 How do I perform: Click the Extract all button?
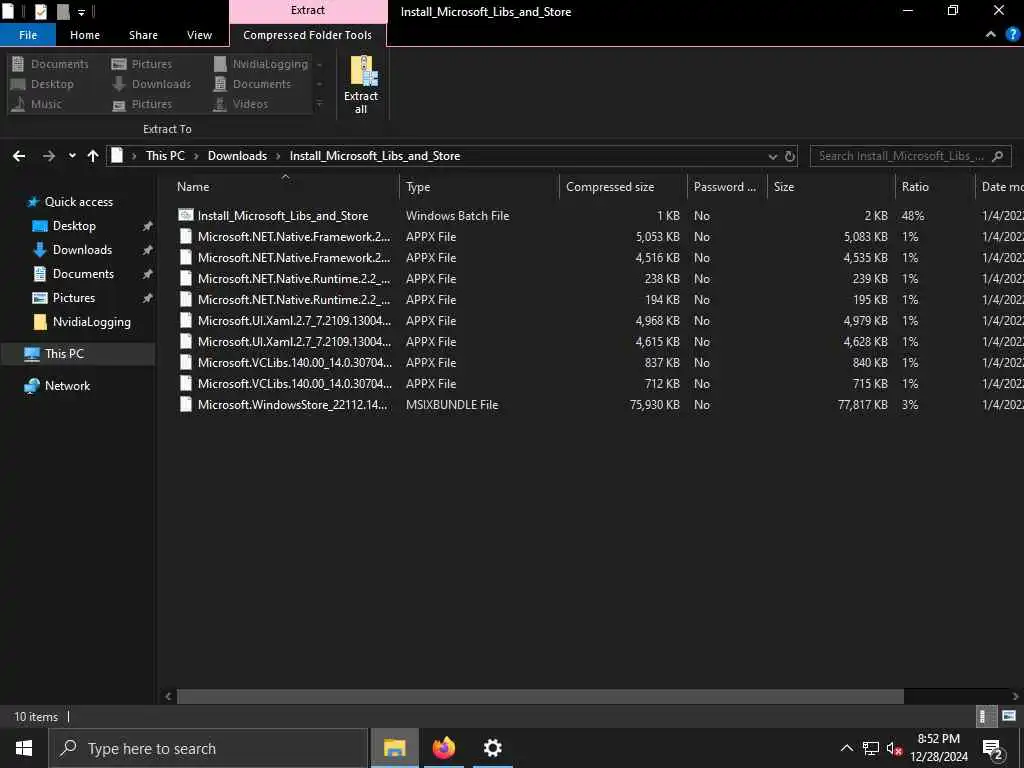pos(361,84)
